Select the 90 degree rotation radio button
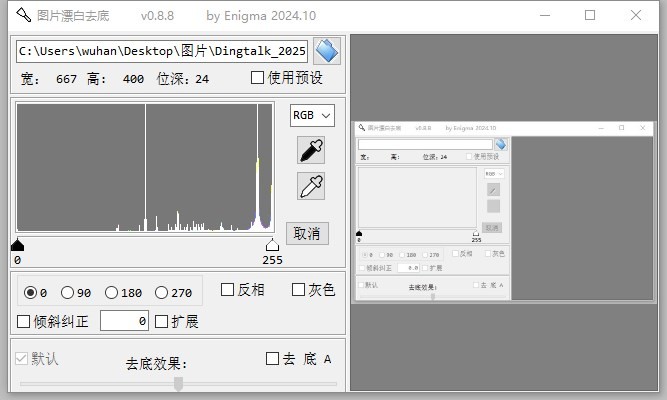The image size is (667, 400). (x=67, y=293)
